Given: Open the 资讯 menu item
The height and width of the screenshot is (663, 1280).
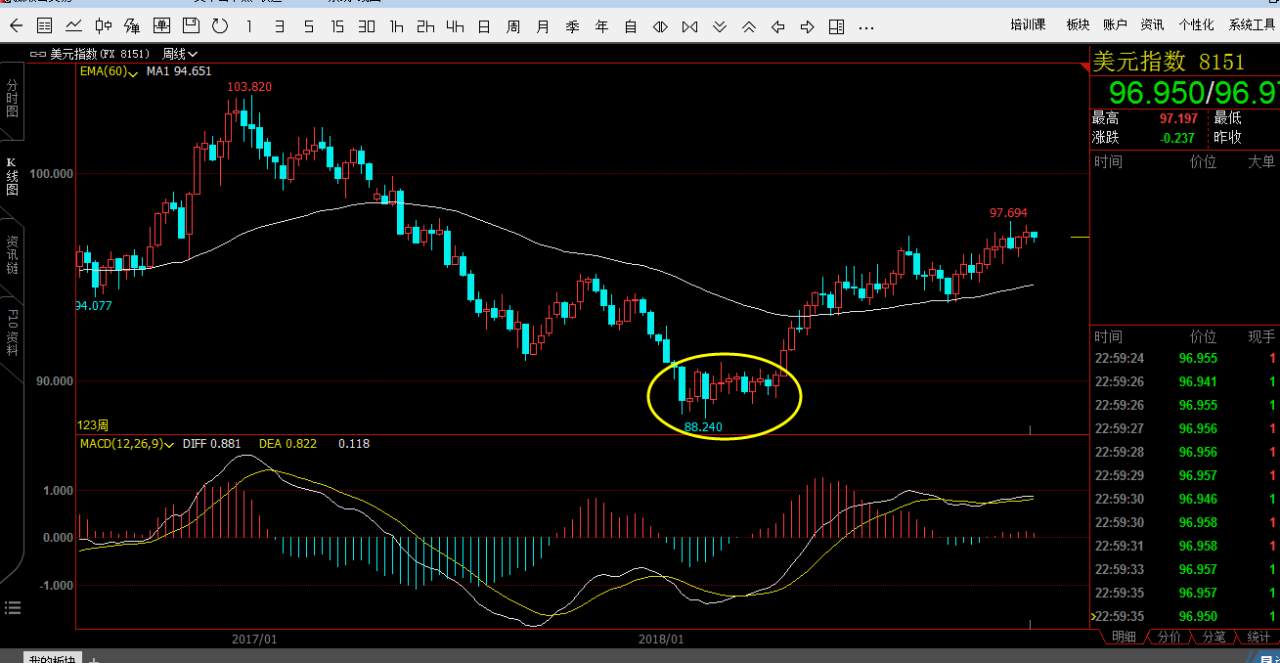Looking at the screenshot, I should coord(1152,25).
